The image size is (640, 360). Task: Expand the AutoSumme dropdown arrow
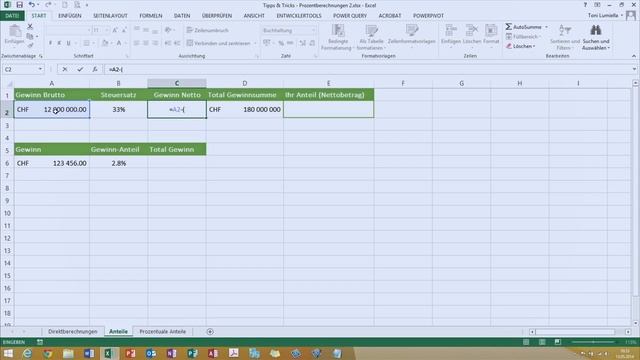pyautogui.click(x=547, y=27)
